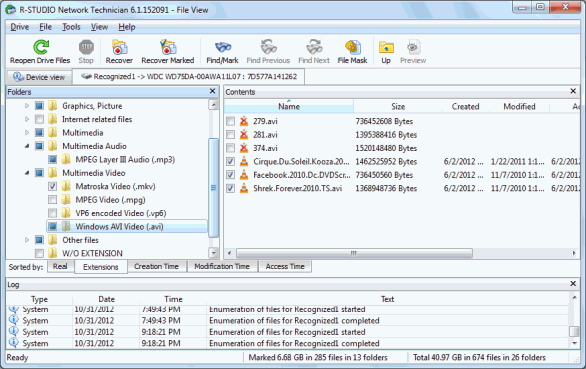586x369 pixels.
Task: Click the Other files folder icon
Action: [x=53, y=240]
